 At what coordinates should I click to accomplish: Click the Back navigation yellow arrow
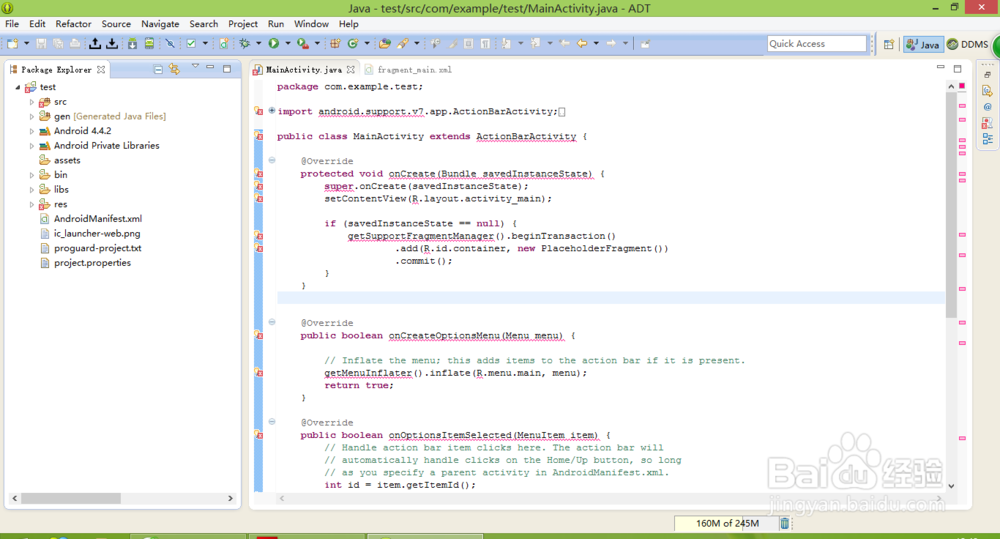tap(582, 43)
